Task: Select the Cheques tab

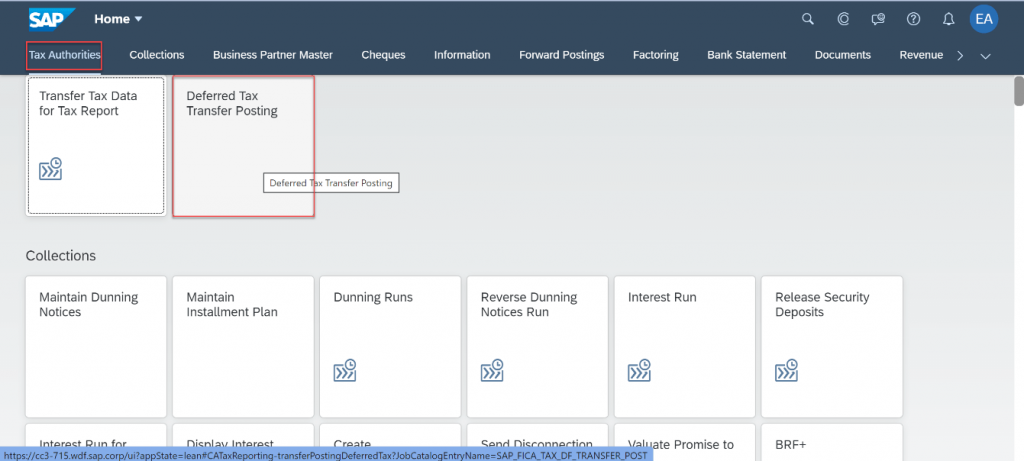Action: [383, 55]
